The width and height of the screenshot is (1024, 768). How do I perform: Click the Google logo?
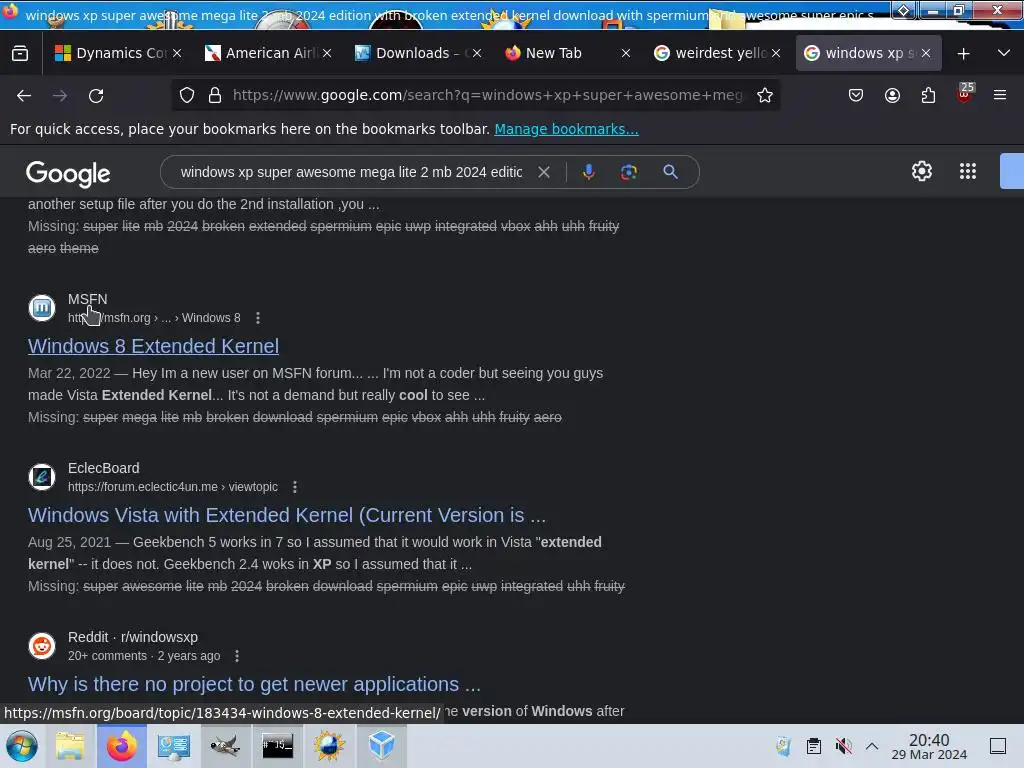[68, 174]
